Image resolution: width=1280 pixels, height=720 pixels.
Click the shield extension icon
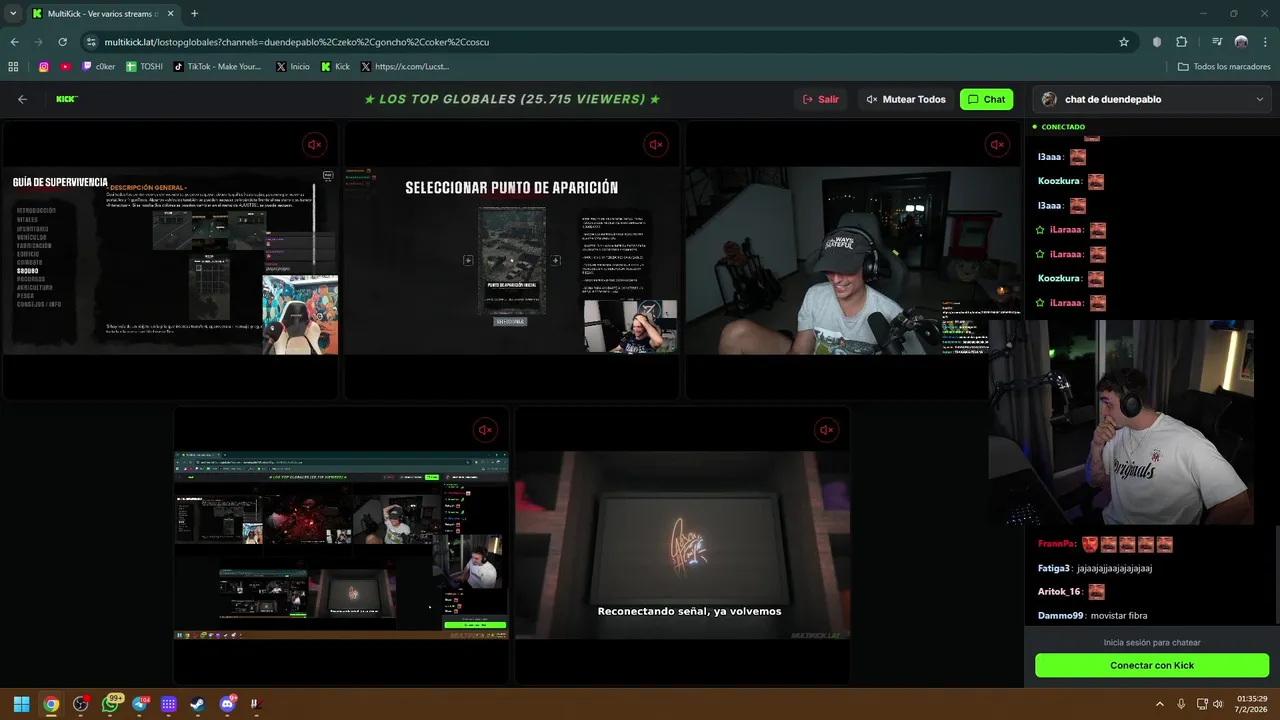(1157, 42)
